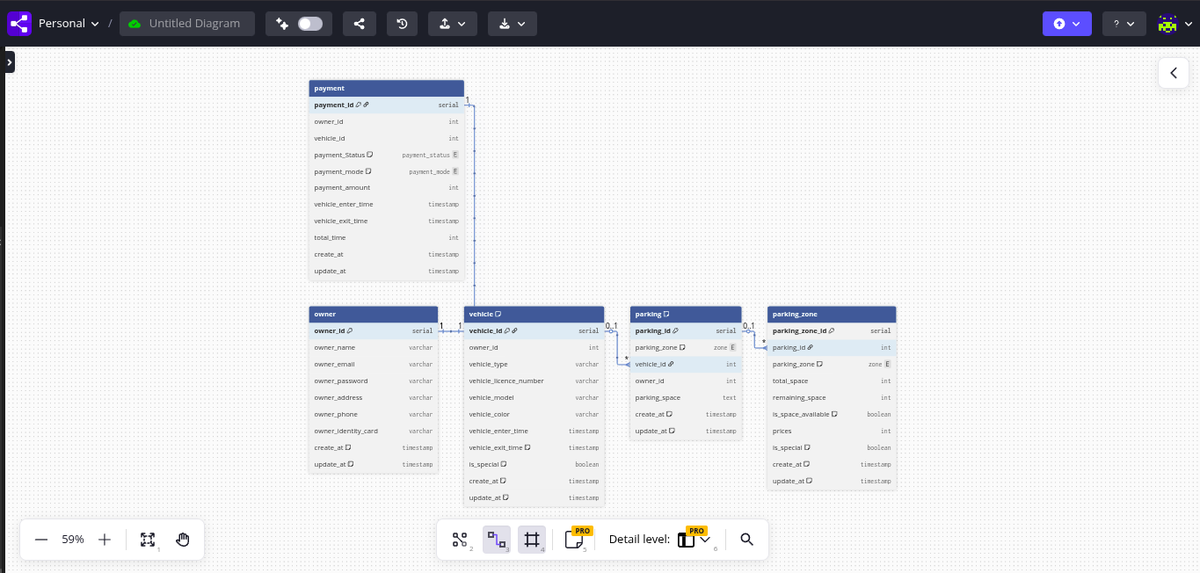Click the fit-to-screen icon
Viewport: 1200px width, 573px height.
coord(148,539)
